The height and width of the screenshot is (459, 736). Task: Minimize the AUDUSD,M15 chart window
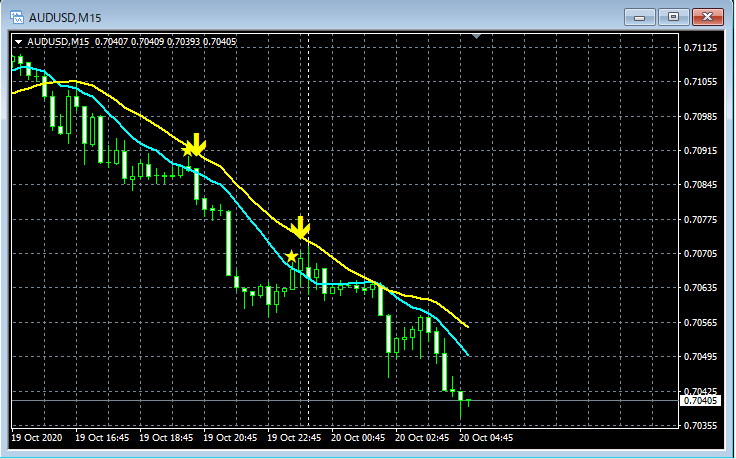pos(639,17)
